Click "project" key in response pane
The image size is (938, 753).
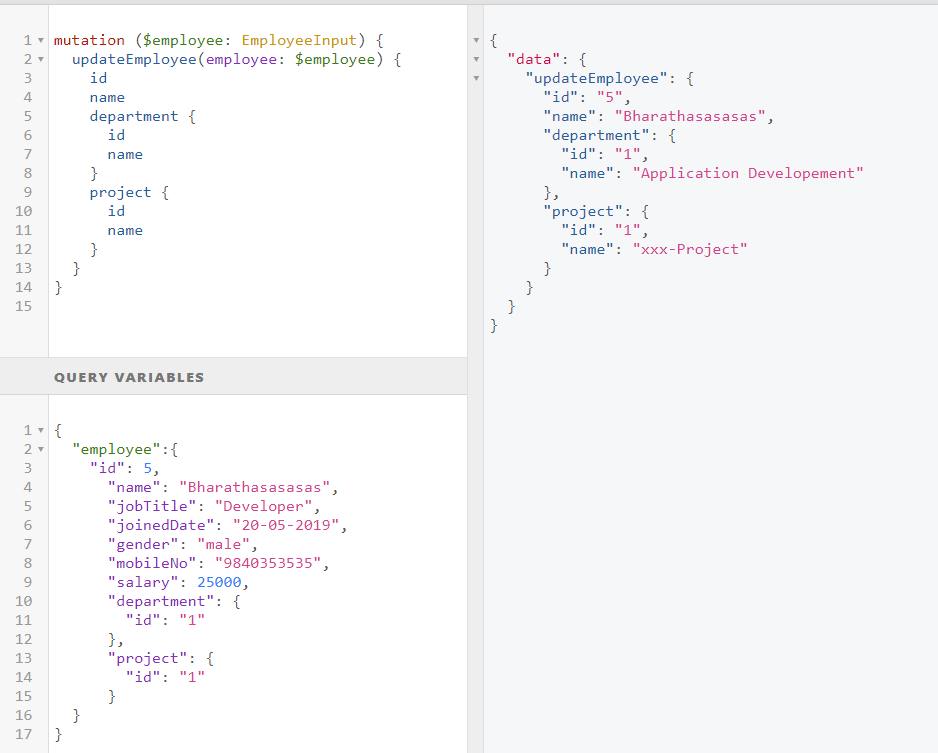583,212
